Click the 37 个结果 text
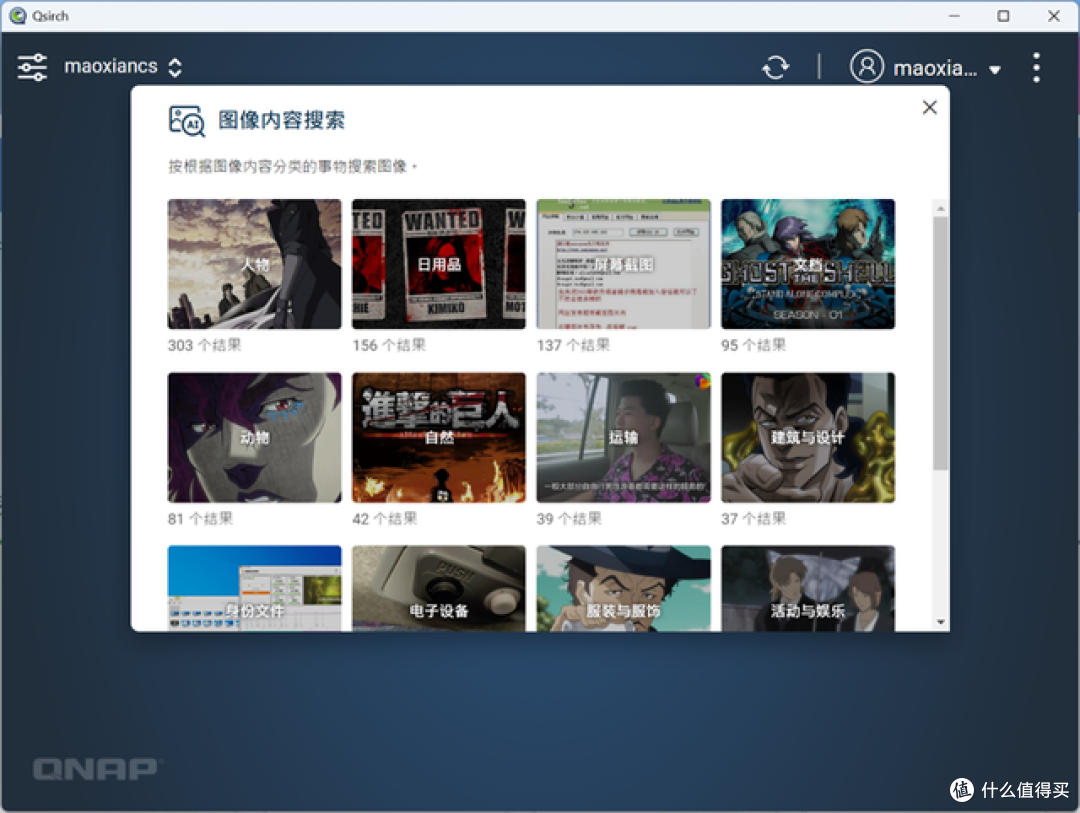Screen dimensions: 1080x813 point(754,519)
